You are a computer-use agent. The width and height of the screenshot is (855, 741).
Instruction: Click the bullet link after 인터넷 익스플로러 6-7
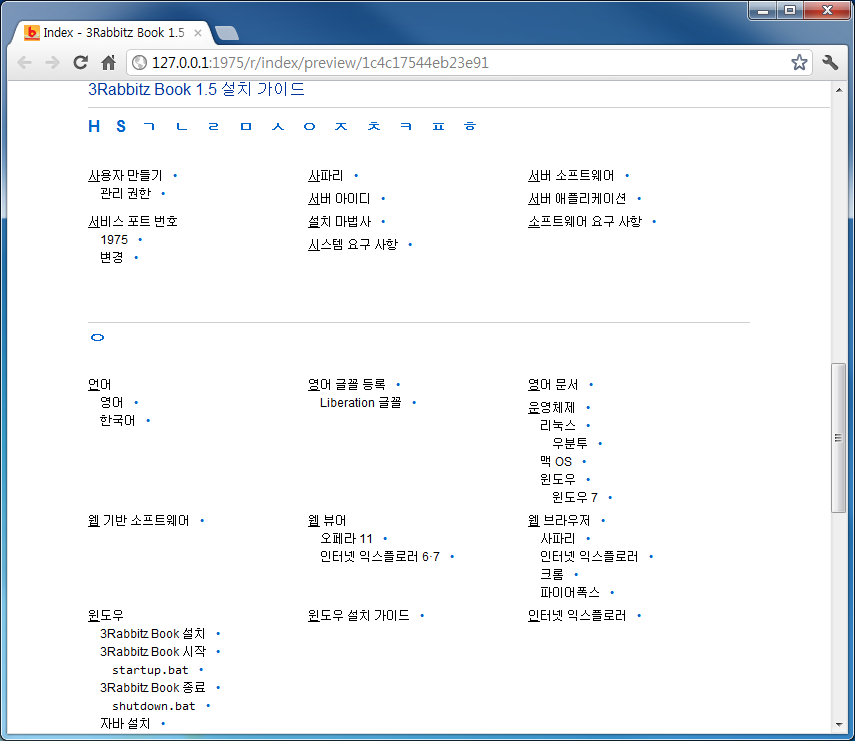pos(452,557)
